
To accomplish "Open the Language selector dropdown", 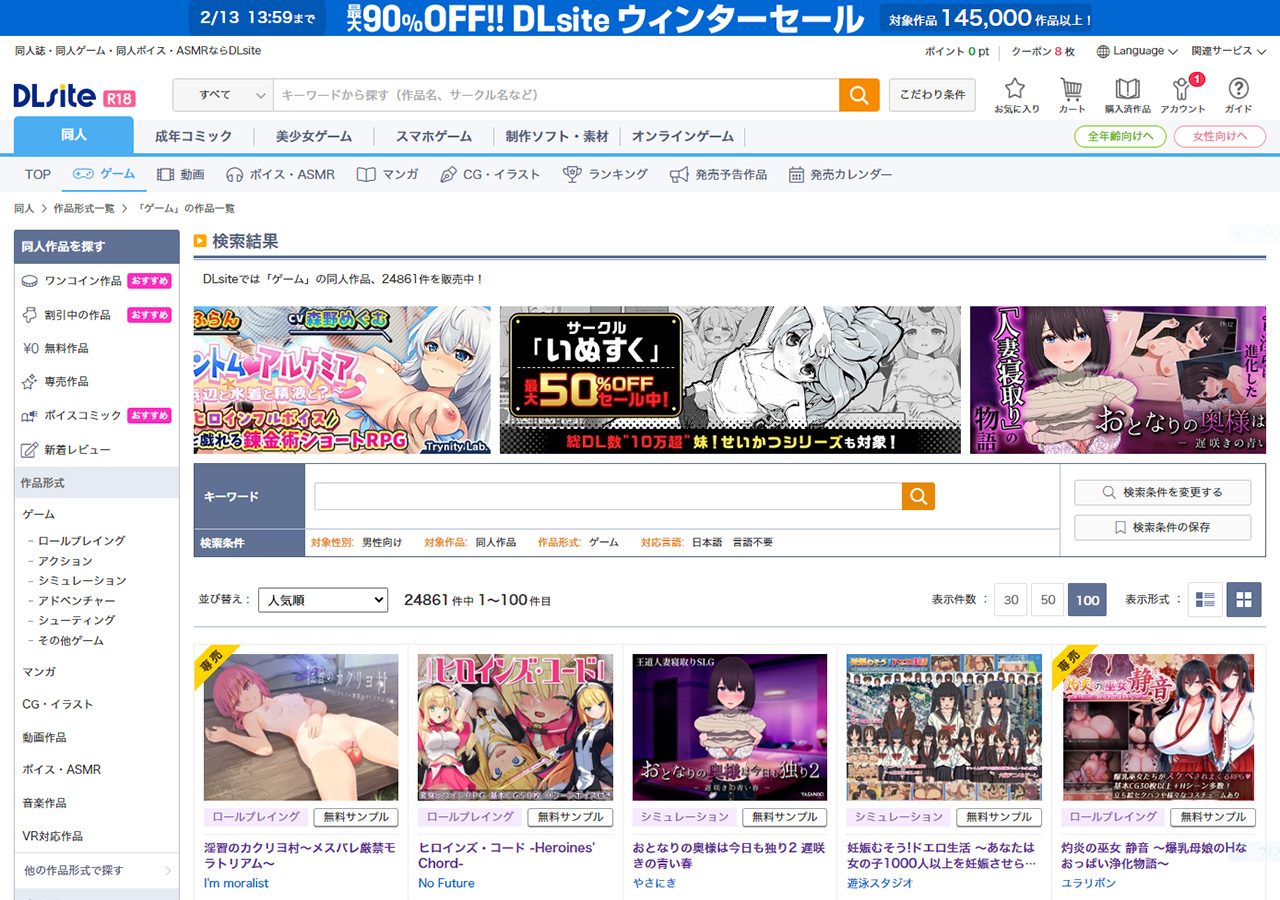I will pyautogui.click(x=1137, y=51).
